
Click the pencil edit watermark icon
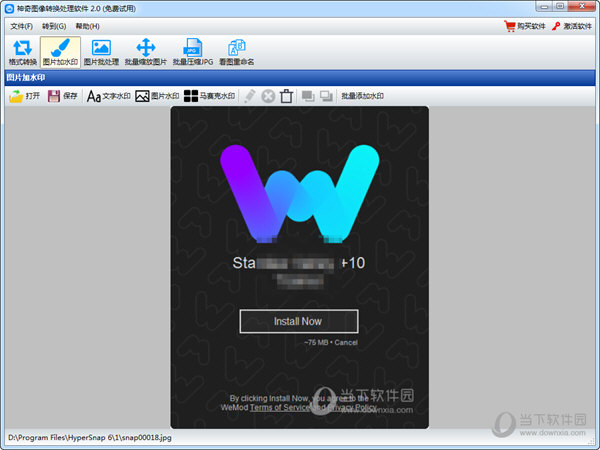coord(249,96)
